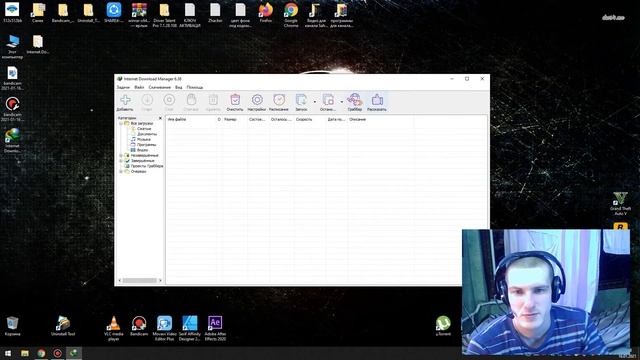This screenshot has height=360, width=640.
Task: Select the Очереди category
Action: 138,171
